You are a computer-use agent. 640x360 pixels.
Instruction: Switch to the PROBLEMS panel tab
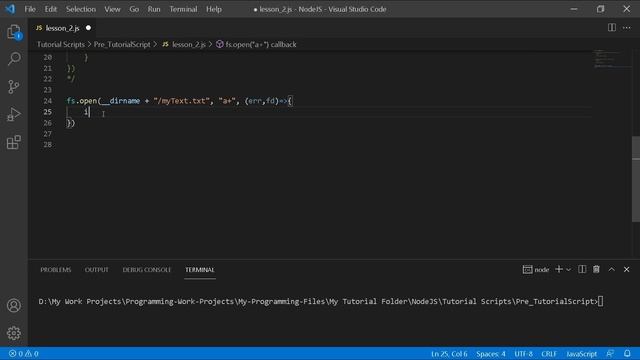(x=56, y=270)
